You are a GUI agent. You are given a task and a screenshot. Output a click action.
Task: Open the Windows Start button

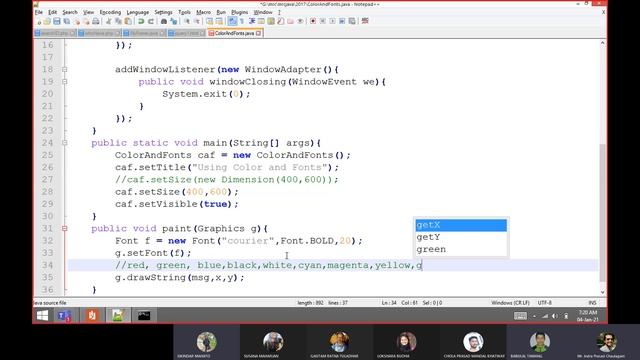click(x=42, y=316)
